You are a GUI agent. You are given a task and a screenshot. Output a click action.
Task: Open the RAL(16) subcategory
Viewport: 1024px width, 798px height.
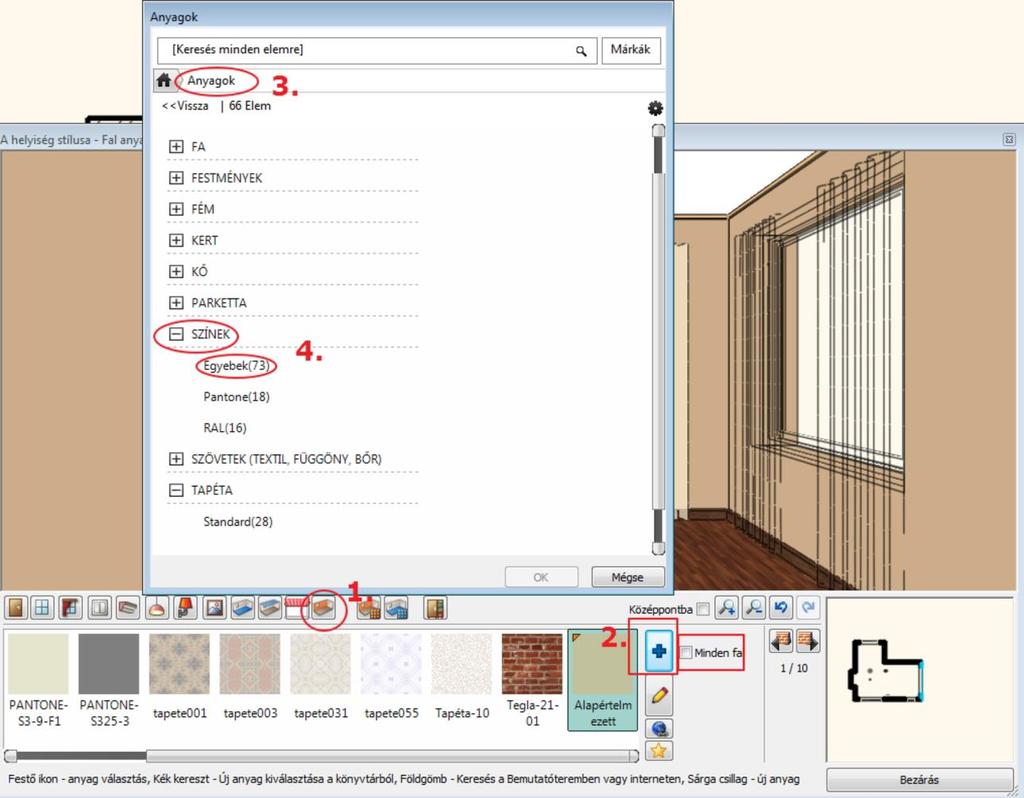pyautogui.click(x=225, y=428)
